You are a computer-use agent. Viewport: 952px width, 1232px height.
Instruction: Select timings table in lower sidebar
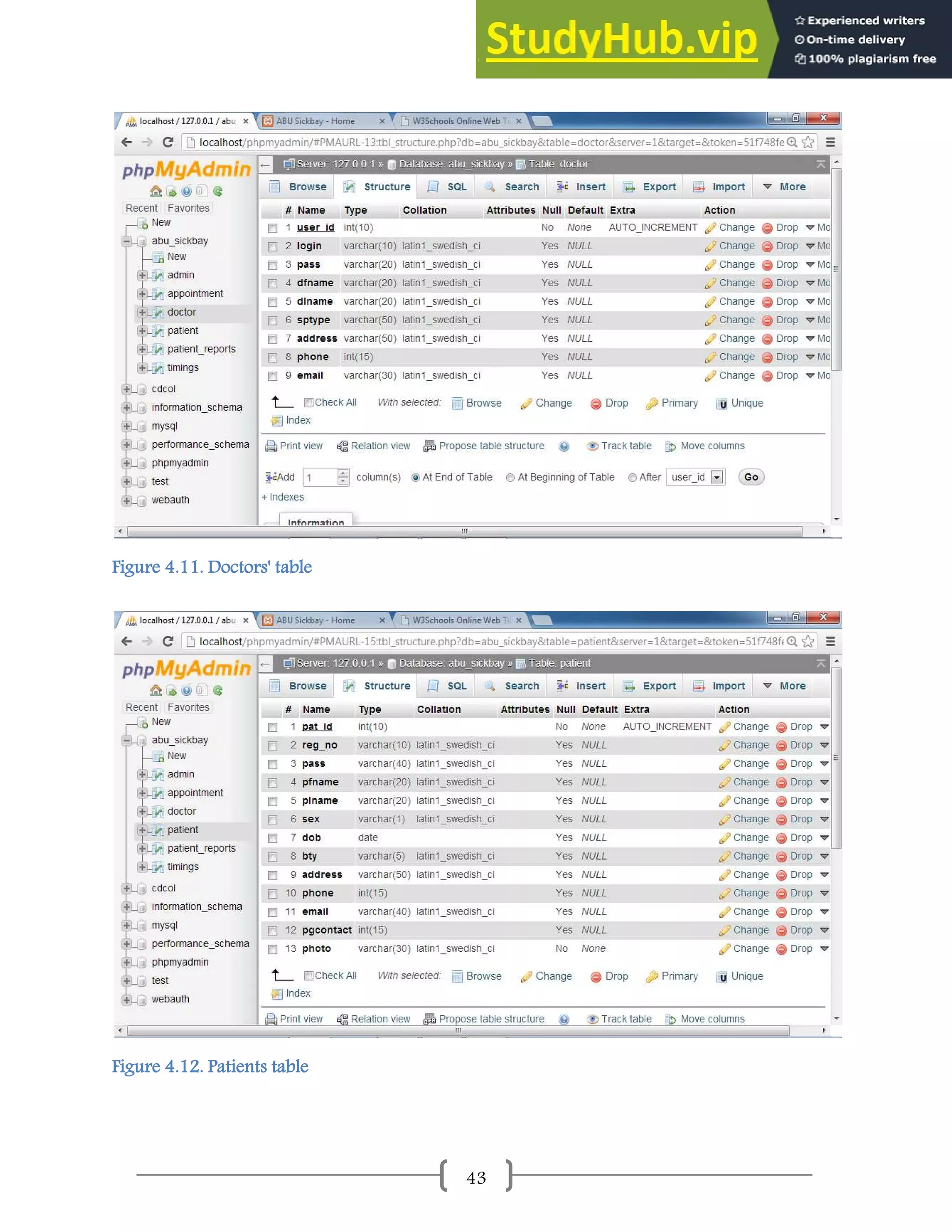click(x=183, y=867)
